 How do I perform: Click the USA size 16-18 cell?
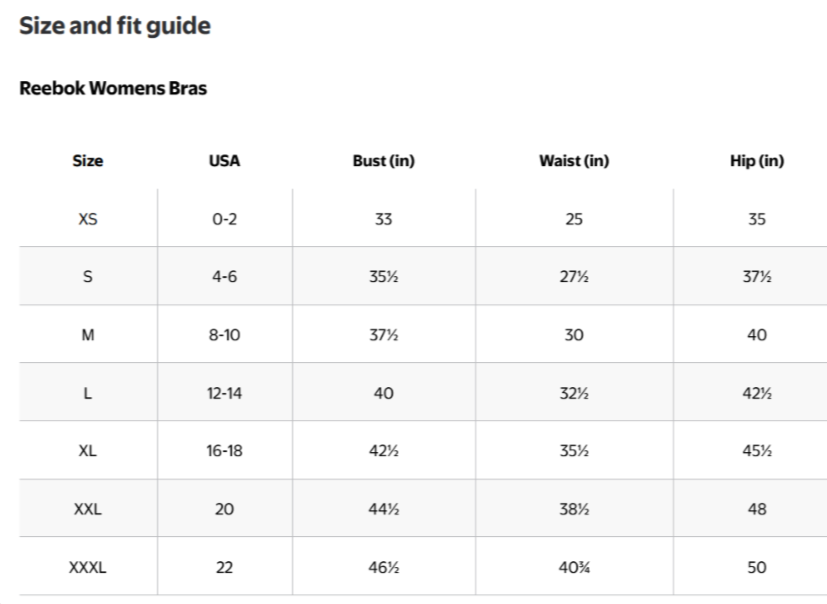(x=224, y=451)
